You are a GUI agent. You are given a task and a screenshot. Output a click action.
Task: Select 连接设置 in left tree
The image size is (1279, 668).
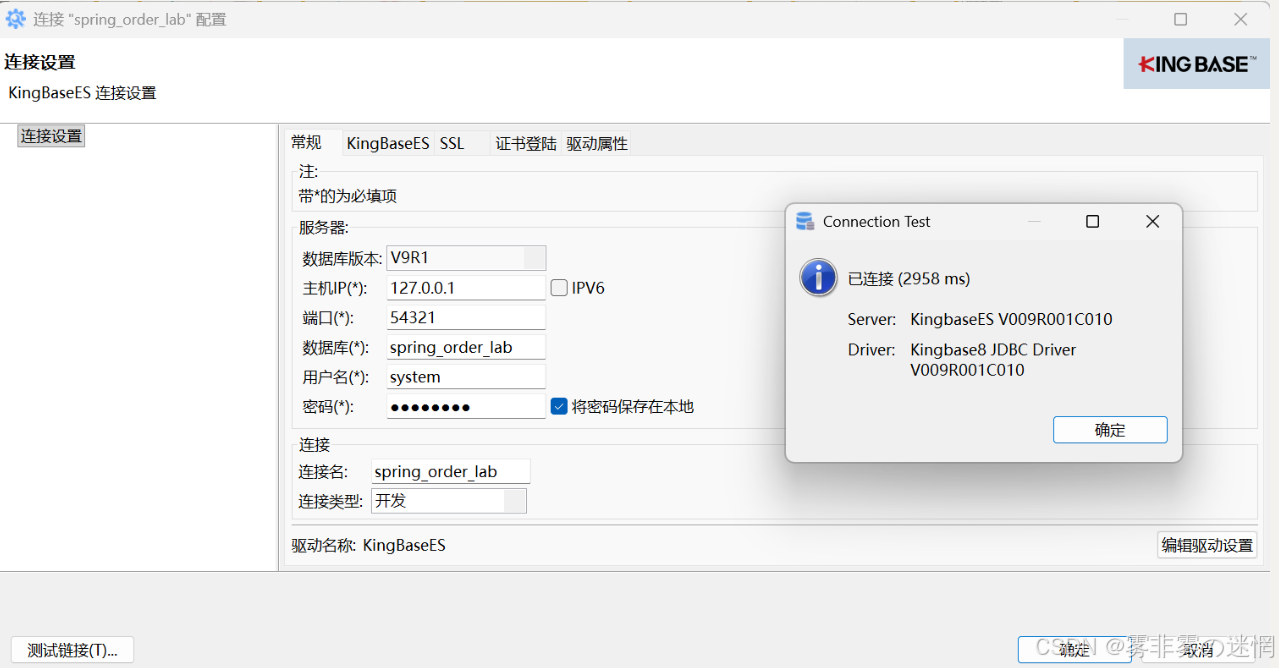click(x=52, y=136)
